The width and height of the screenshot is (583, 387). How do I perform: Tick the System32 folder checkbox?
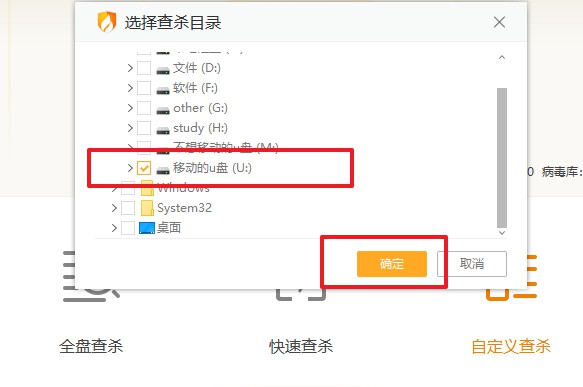[x=128, y=208]
